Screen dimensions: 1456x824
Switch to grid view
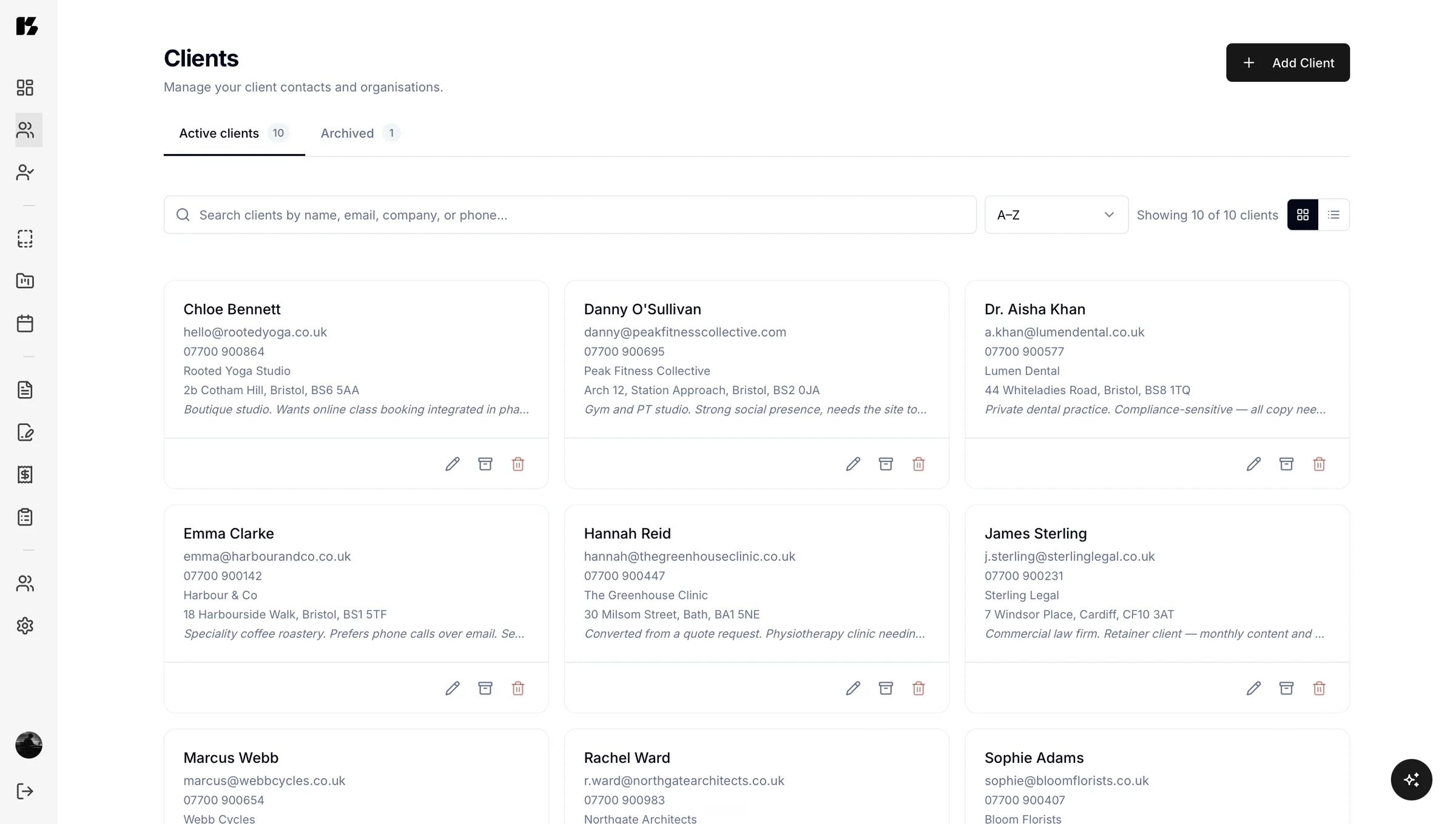pyautogui.click(x=1303, y=215)
